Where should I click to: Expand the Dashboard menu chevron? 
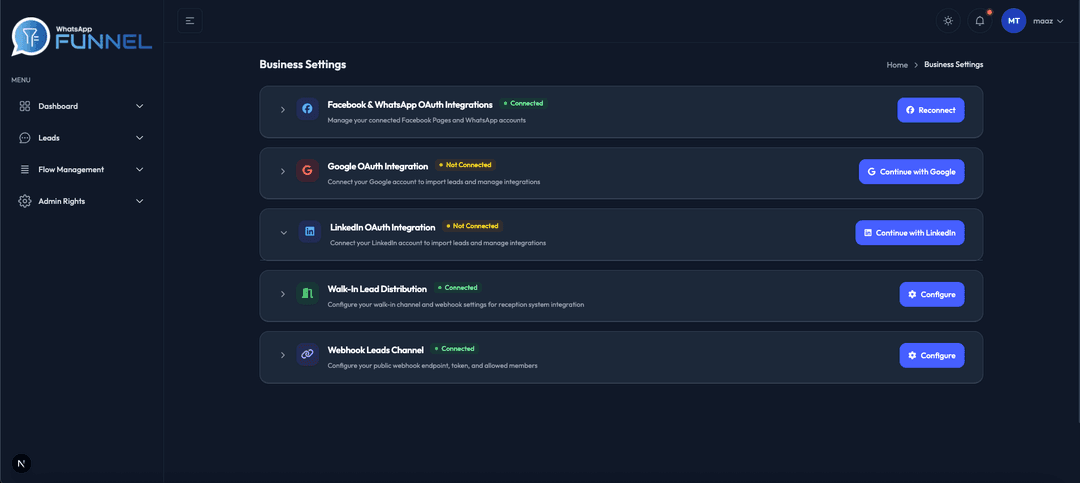click(x=140, y=106)
